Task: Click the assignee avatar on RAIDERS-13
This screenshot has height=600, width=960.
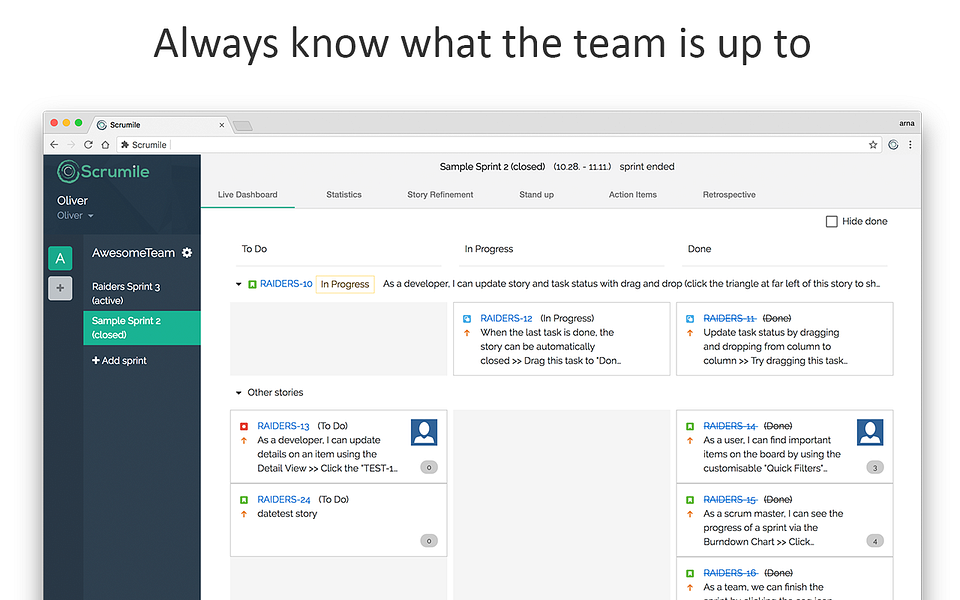Action: 424,432
